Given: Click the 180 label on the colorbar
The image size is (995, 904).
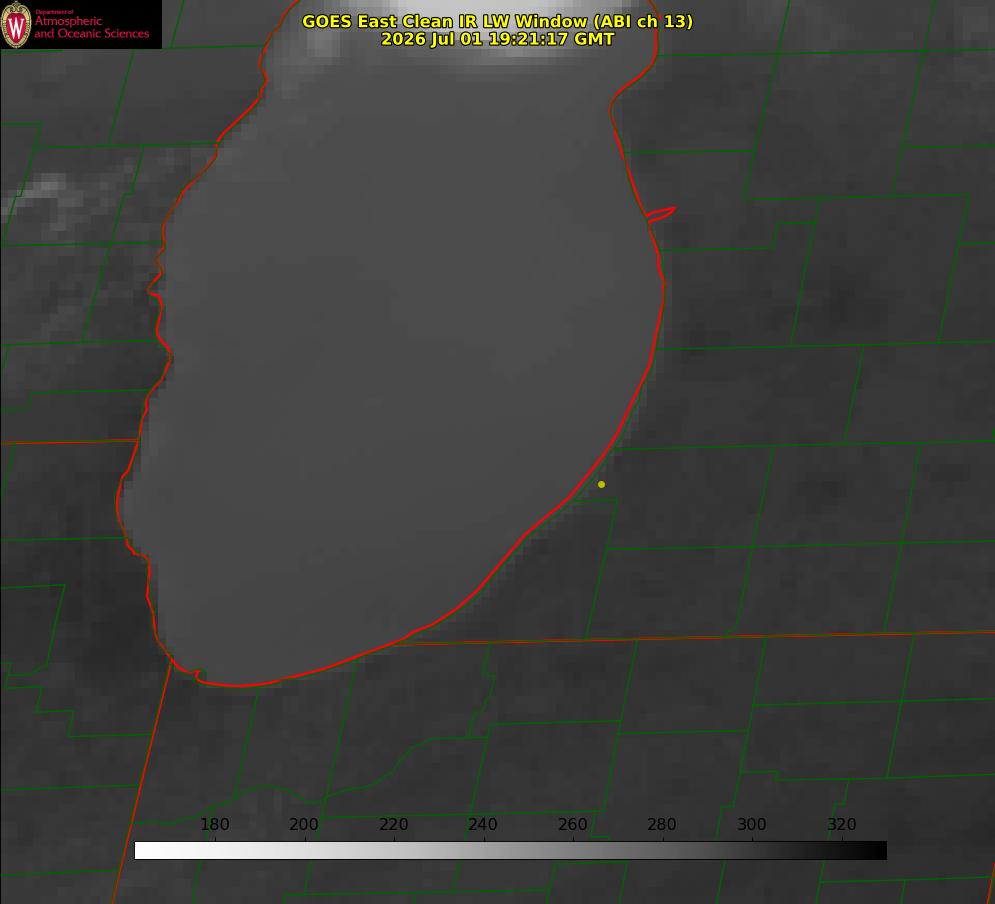Looking at the screenshot, I should tap(214, 824).
